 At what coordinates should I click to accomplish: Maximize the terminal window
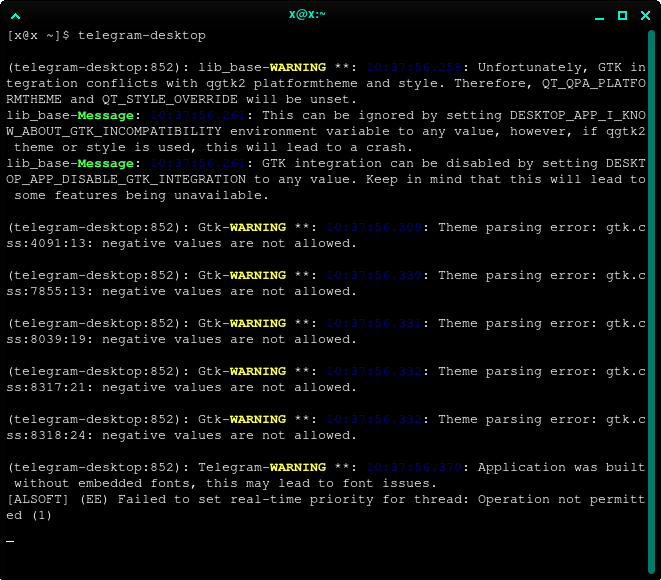[x=622, y=16]
